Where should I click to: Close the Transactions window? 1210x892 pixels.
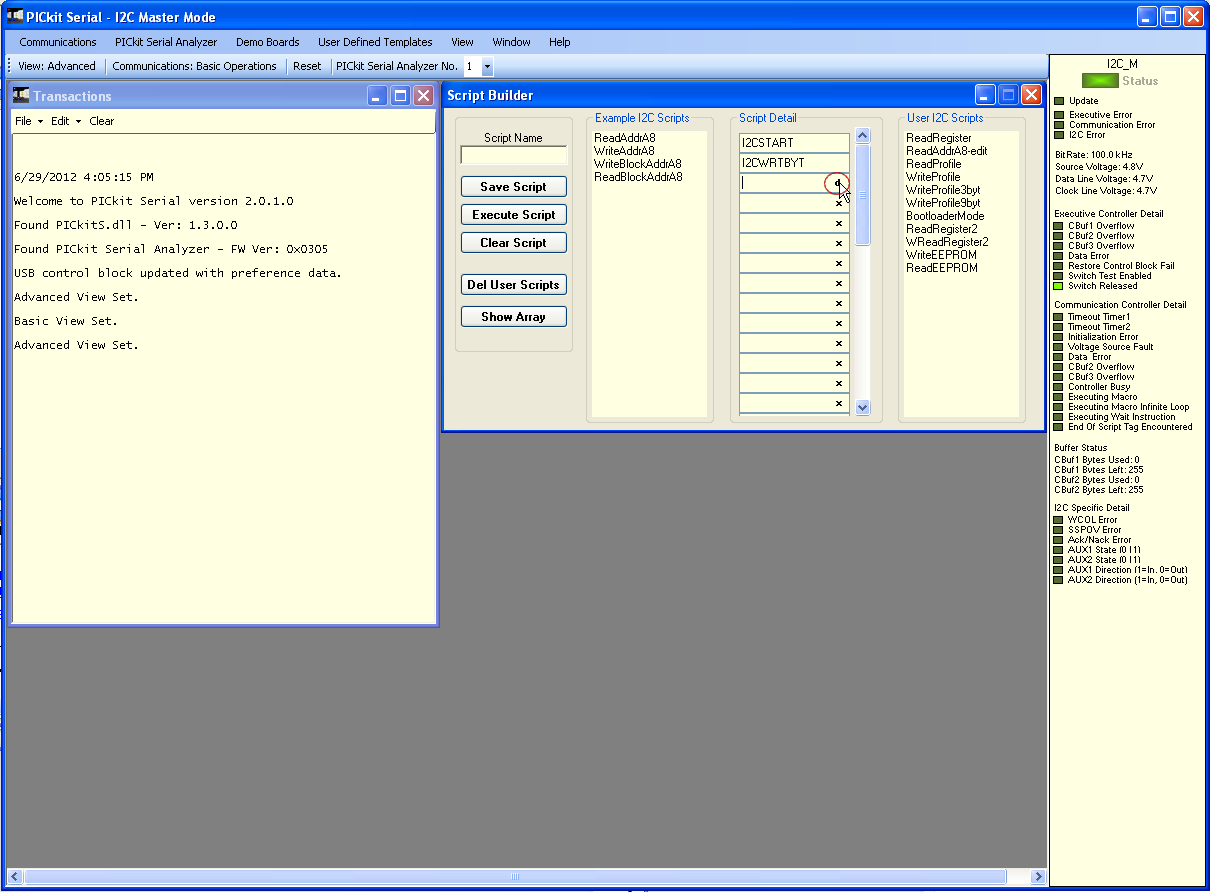[x=423, y=96]
